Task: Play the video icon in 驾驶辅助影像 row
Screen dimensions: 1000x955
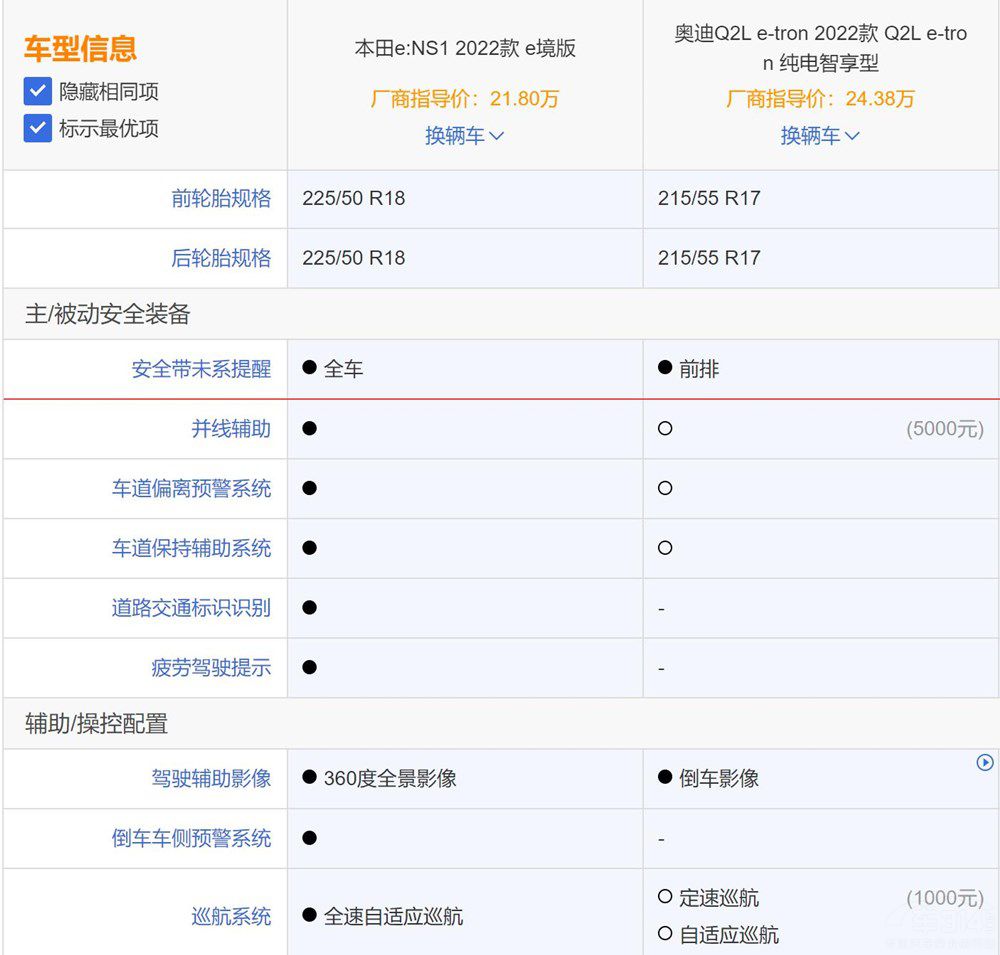Action: [x=985, y=763]
